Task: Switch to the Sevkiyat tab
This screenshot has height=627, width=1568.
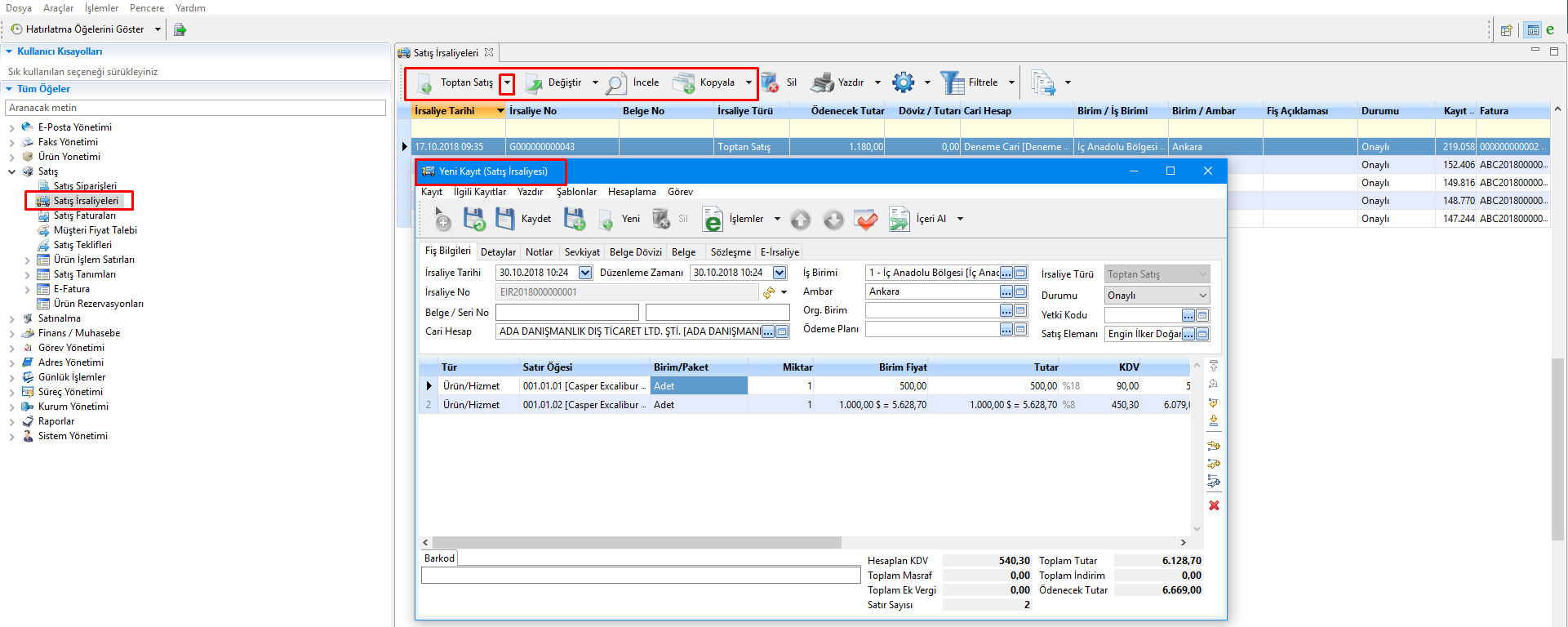Action: pos(581,252)
